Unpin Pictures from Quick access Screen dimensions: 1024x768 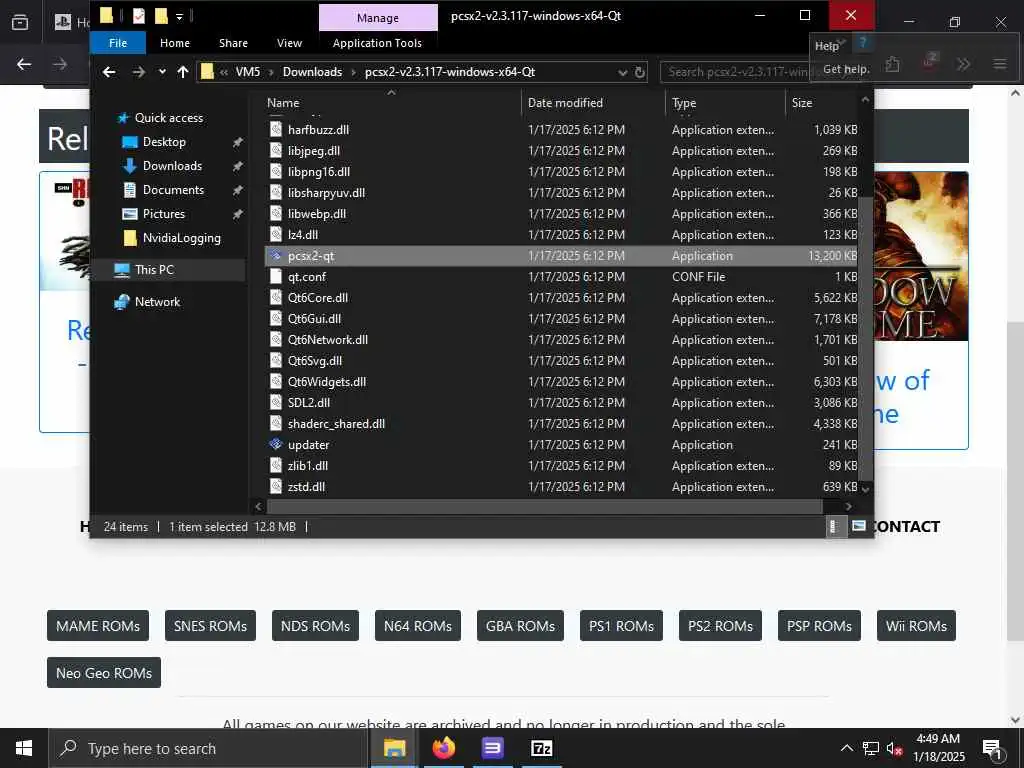click(x=237, y=214)
